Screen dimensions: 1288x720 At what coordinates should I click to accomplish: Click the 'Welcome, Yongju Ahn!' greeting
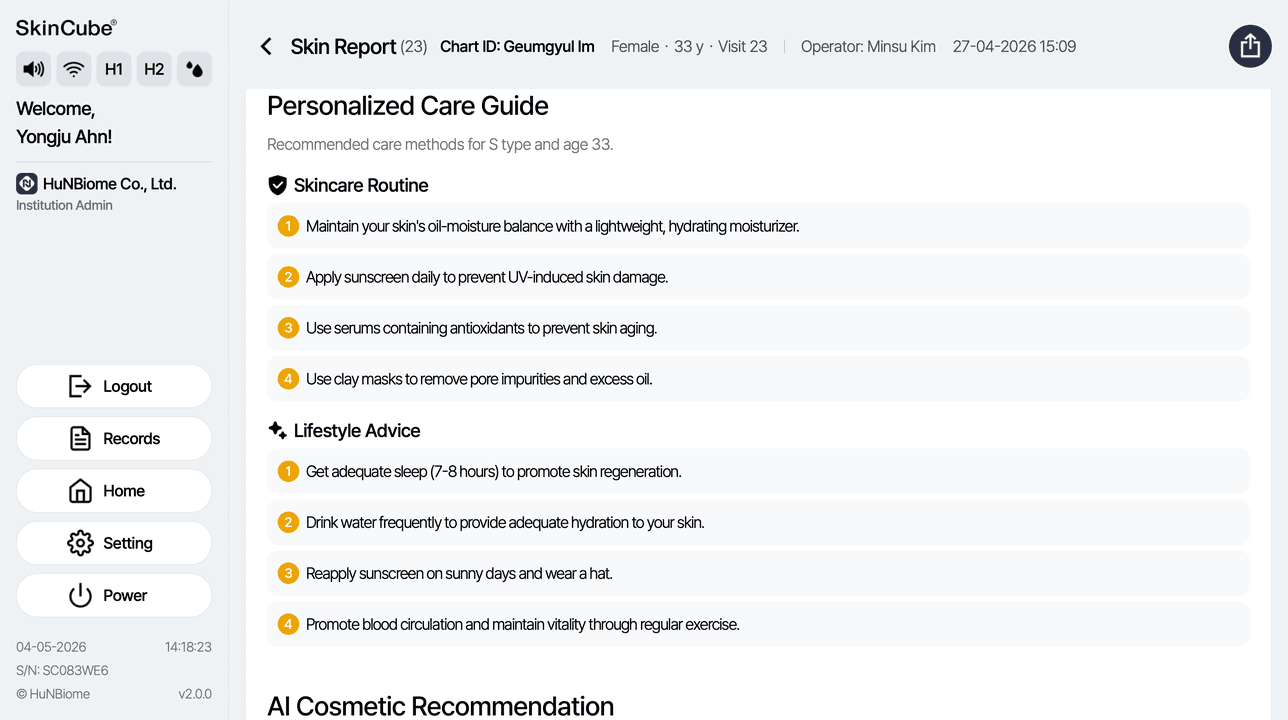pos(64,123)
